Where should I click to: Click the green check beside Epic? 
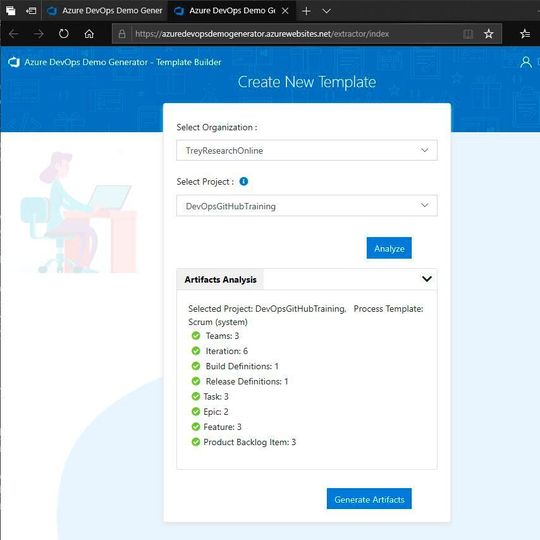(x=196, y=412)
